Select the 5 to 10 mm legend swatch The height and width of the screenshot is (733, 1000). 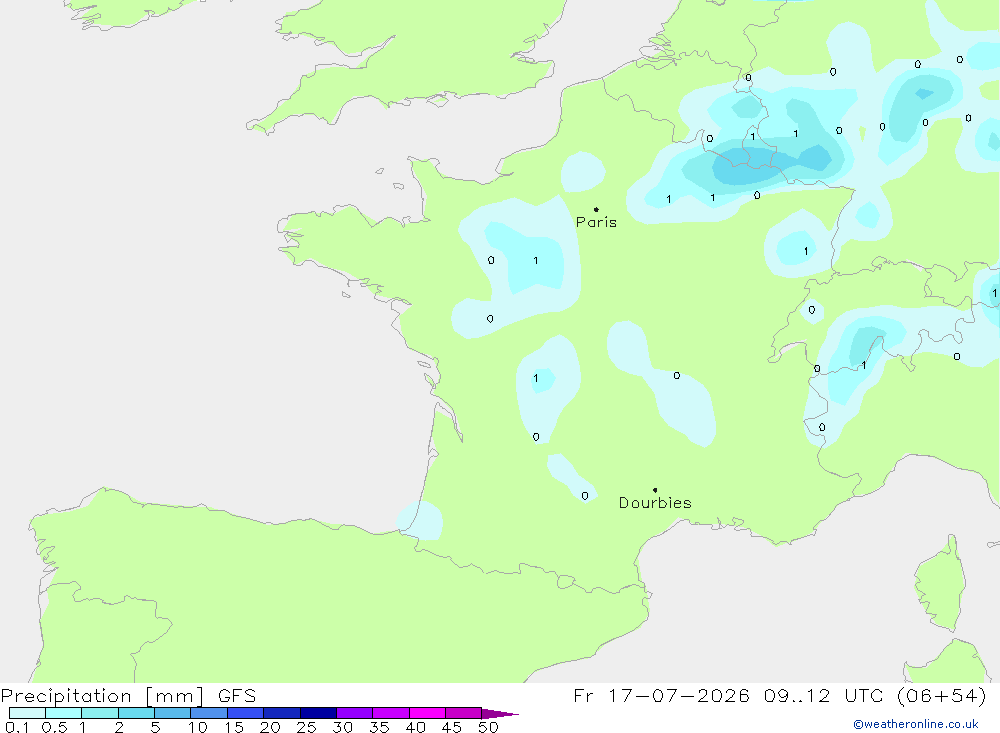click(172, 713)
